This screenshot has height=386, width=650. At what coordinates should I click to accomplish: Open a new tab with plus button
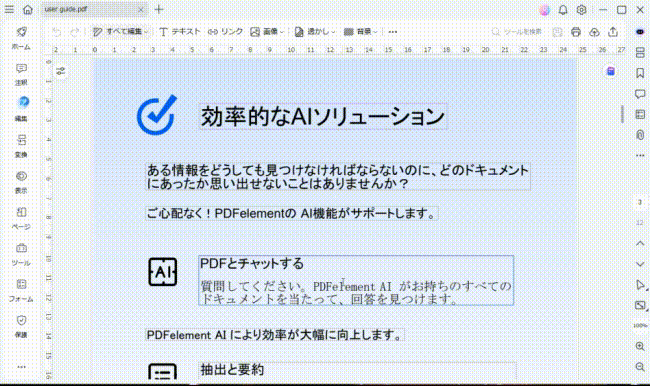159,9
